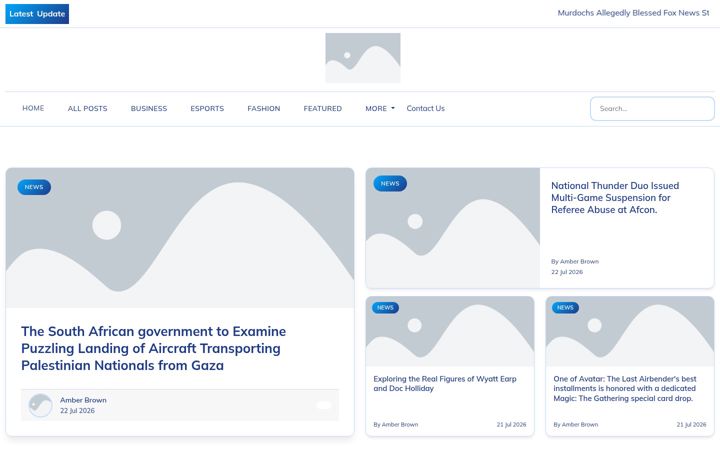
Task: Click NEWS tag on National Thunder Duo article
Action: point(390,184)
